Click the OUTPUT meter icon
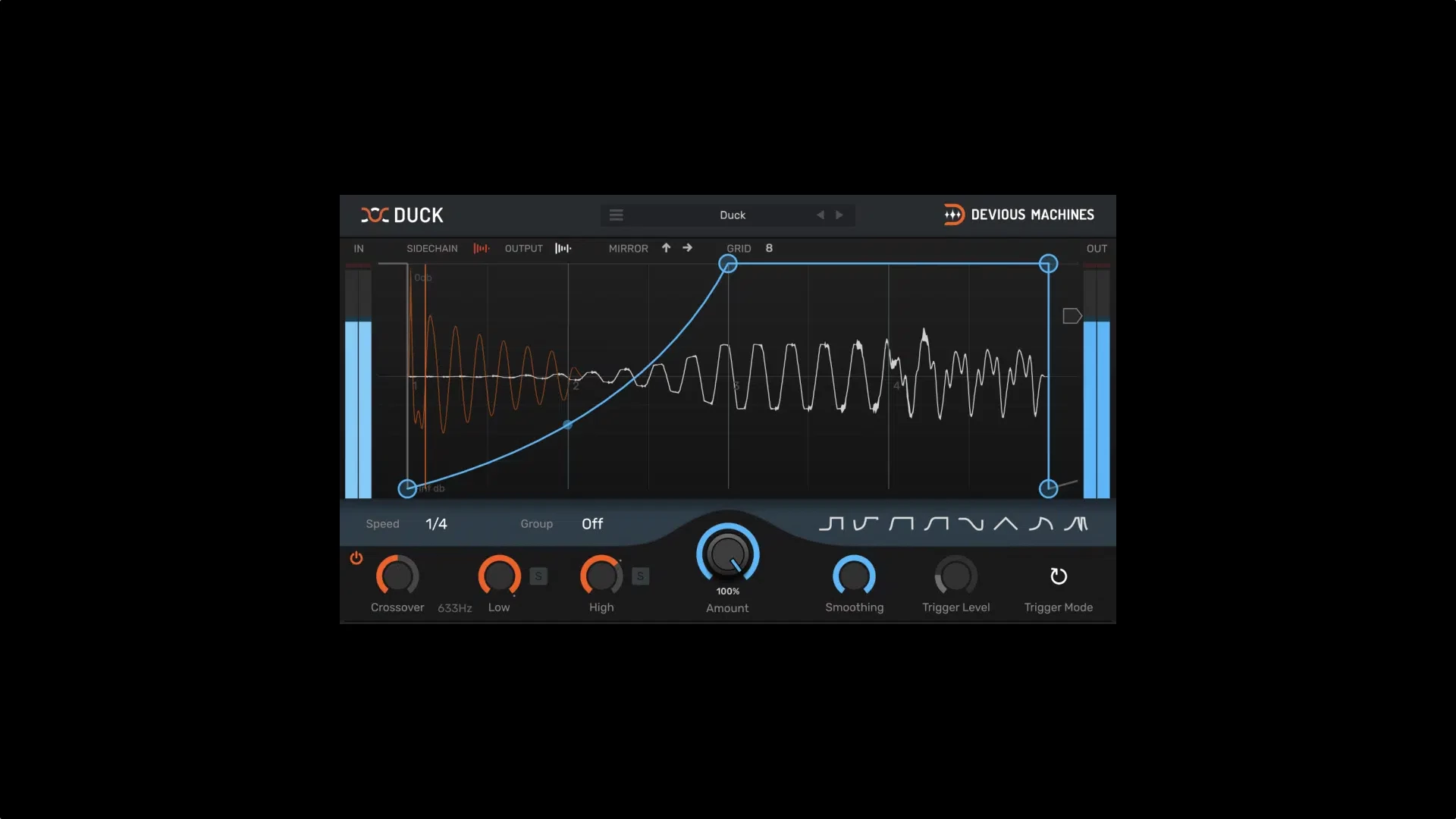The width and height of the screenshot is (1456, 819). (563, 248)
